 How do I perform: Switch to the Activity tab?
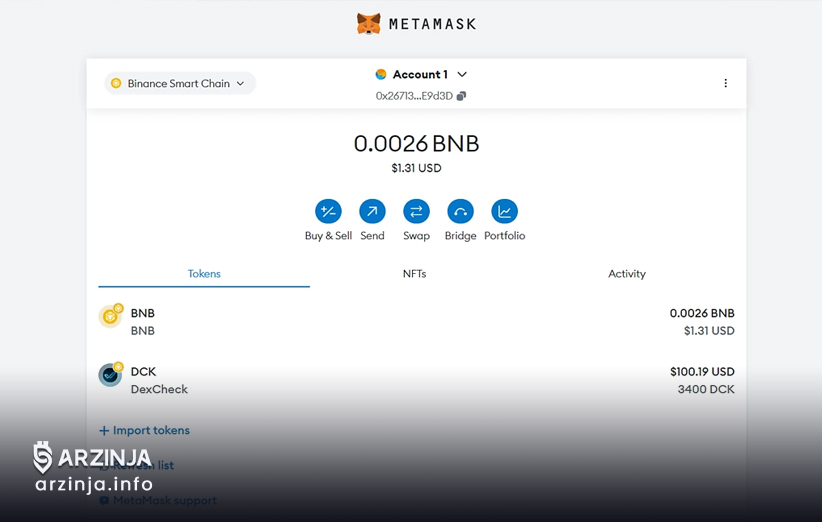click(627, 274)
